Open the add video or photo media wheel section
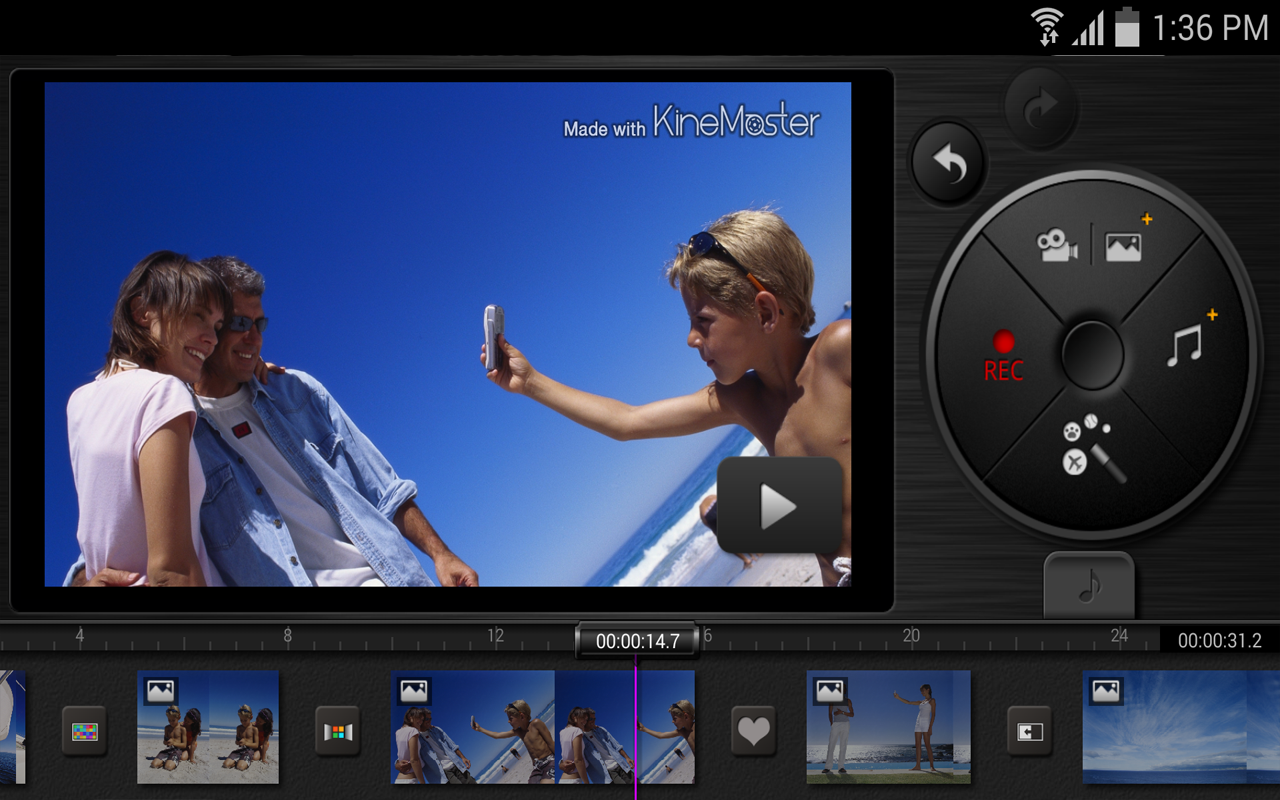The height and width of the screenshot is (800, 1280). tap(1091, 241)
